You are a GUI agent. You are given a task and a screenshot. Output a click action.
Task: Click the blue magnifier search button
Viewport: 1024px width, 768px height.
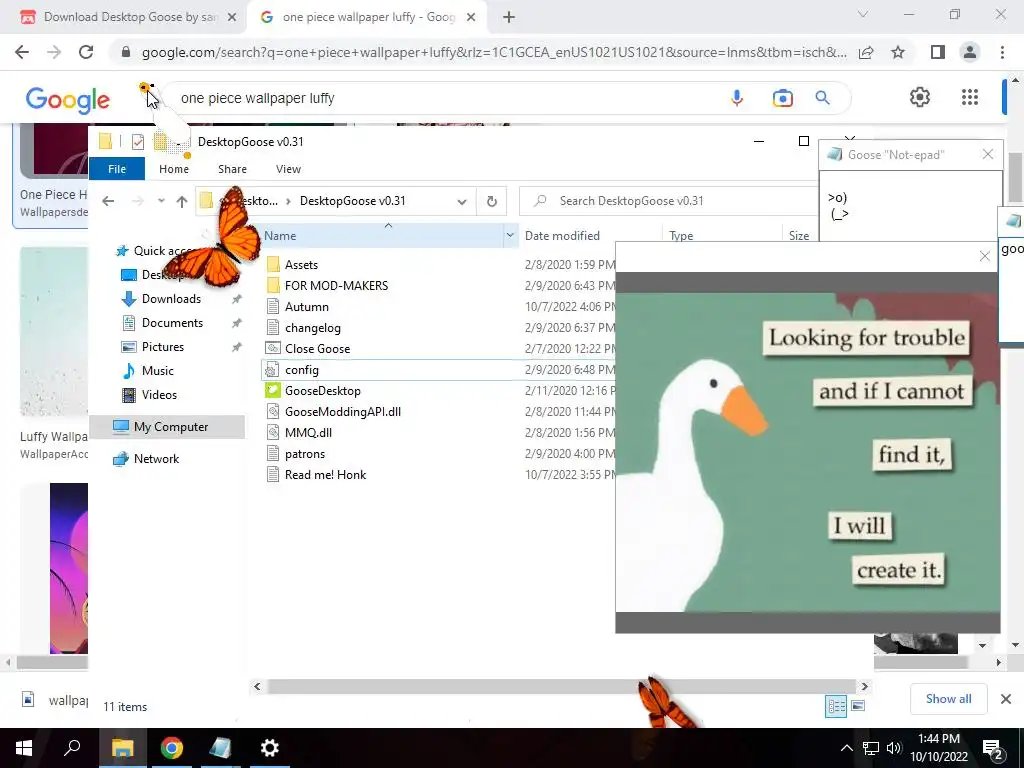click(822, 98)
